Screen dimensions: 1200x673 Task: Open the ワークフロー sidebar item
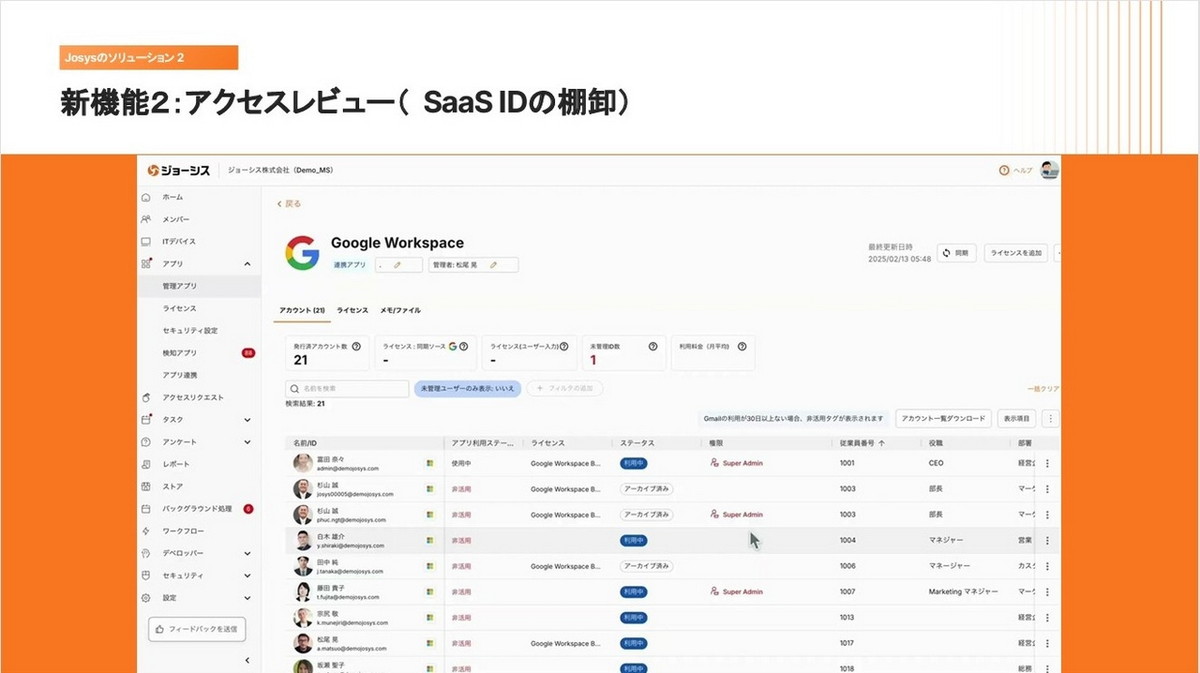(x=182, y=531)
